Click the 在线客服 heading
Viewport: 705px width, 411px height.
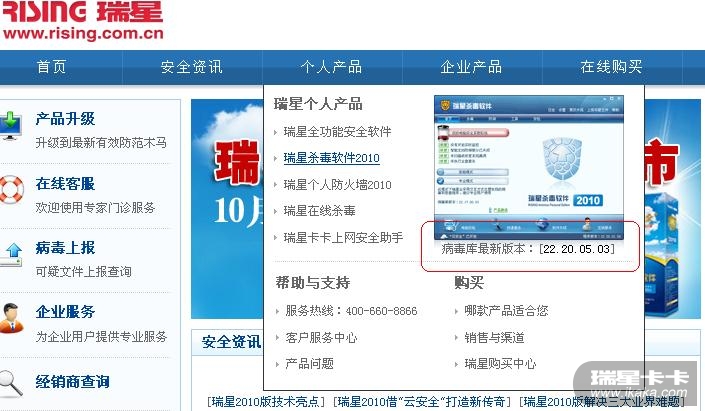65,183
